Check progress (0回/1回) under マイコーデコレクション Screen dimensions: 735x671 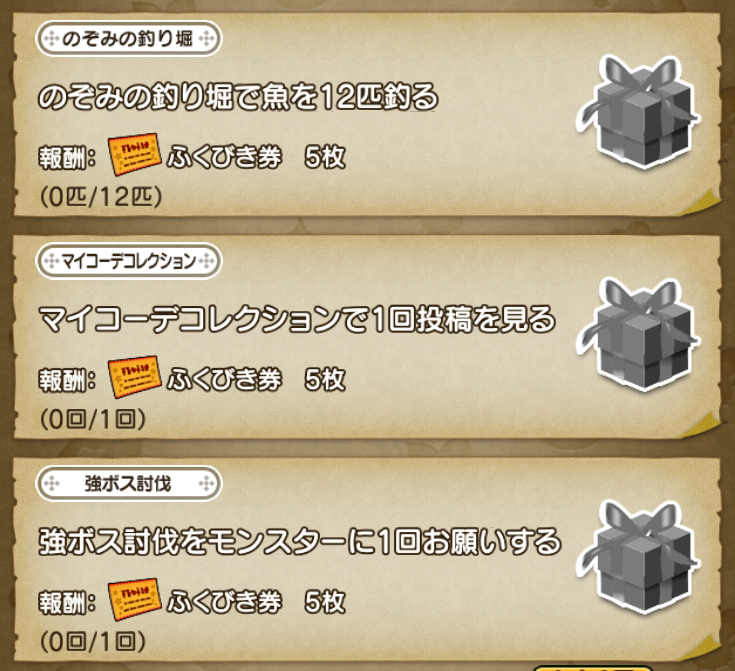(x=93, y=419)
